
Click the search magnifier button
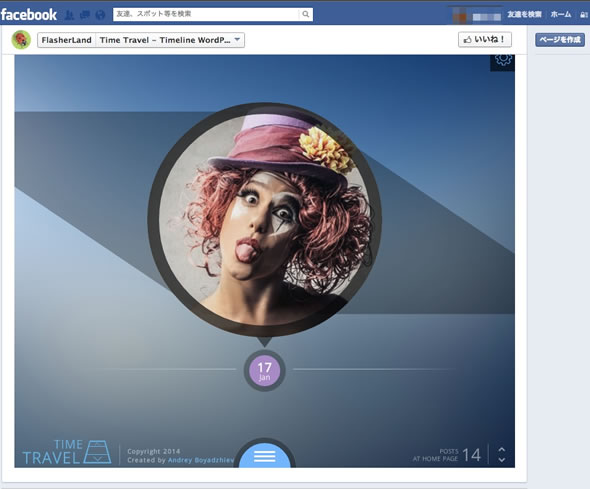click(x=306, y=14)
